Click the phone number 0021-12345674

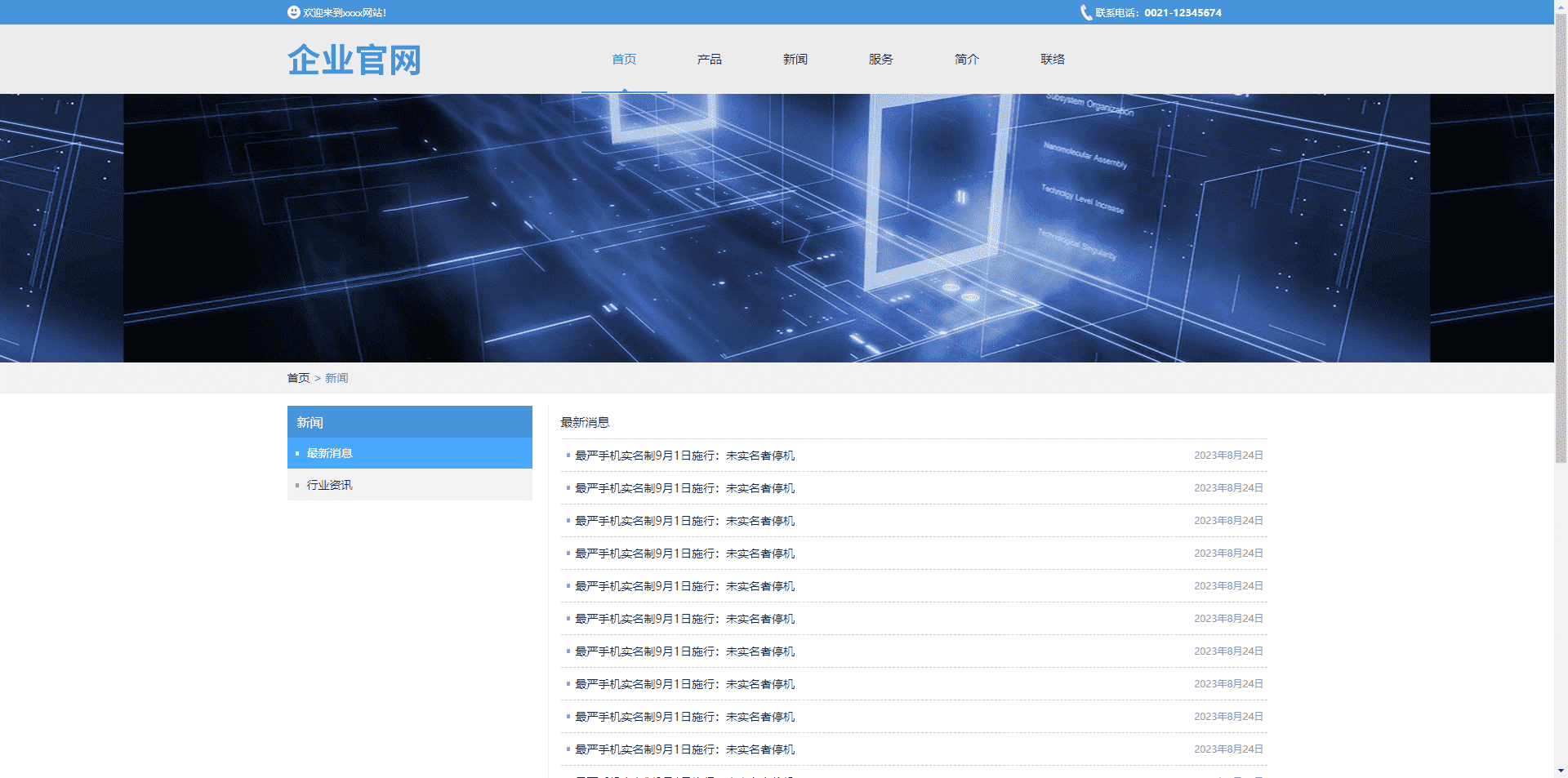point(1183,12)
